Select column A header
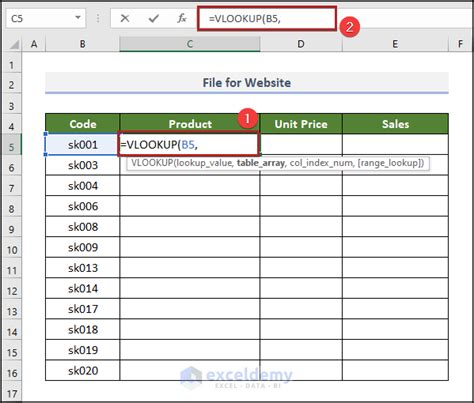The height and width of the screenshot is (403, 474). point(34,44)
